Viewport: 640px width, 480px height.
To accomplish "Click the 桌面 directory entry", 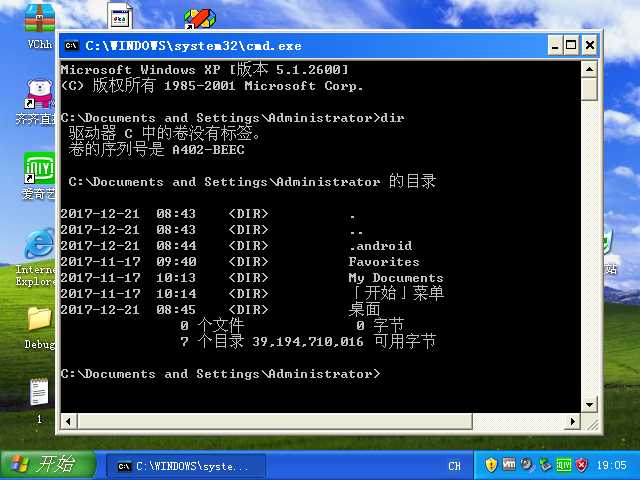I will click(x=364, y=309).
